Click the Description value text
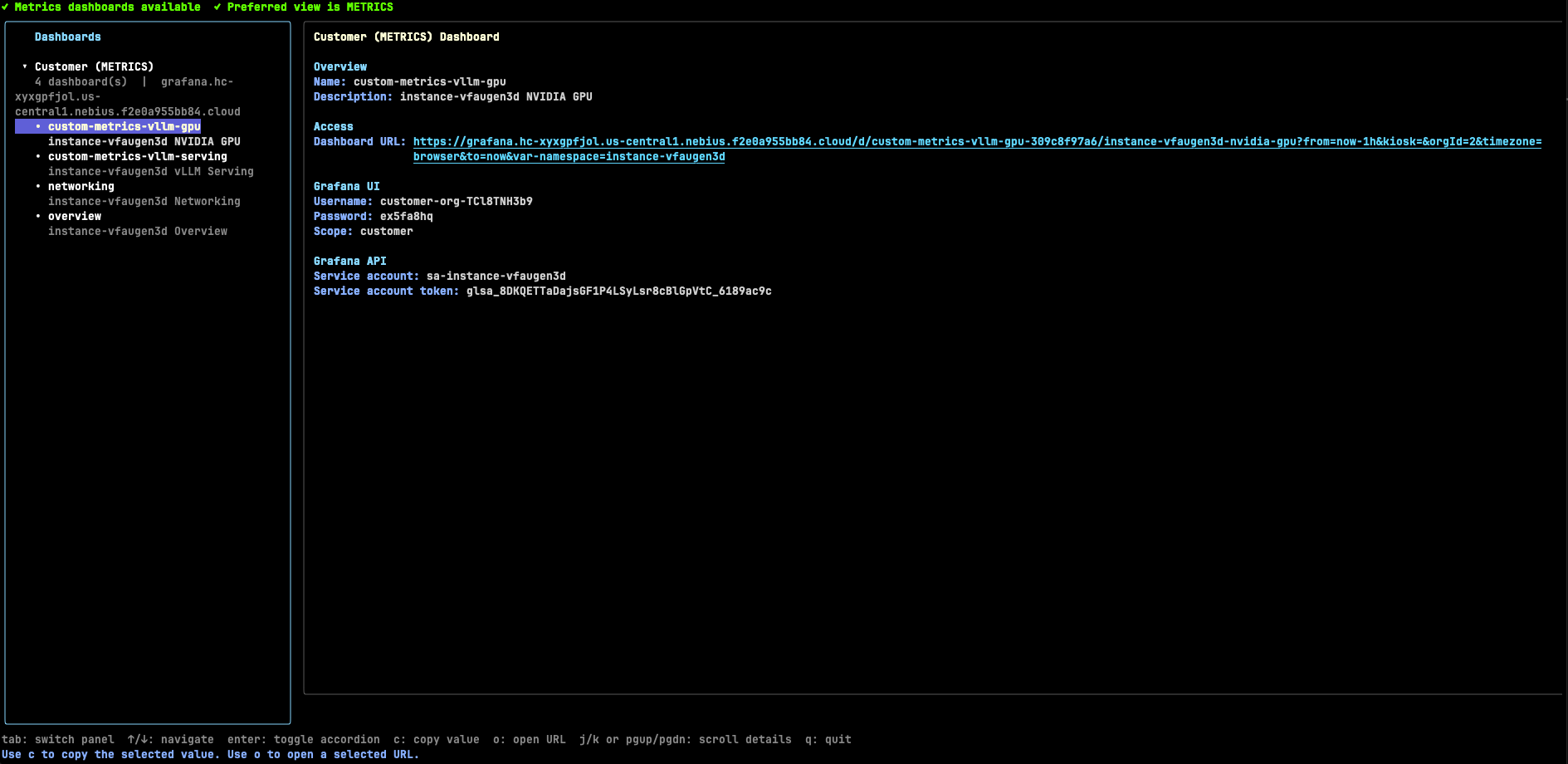The width and height of the screenshot is (1568, 764). pos(496,96)
